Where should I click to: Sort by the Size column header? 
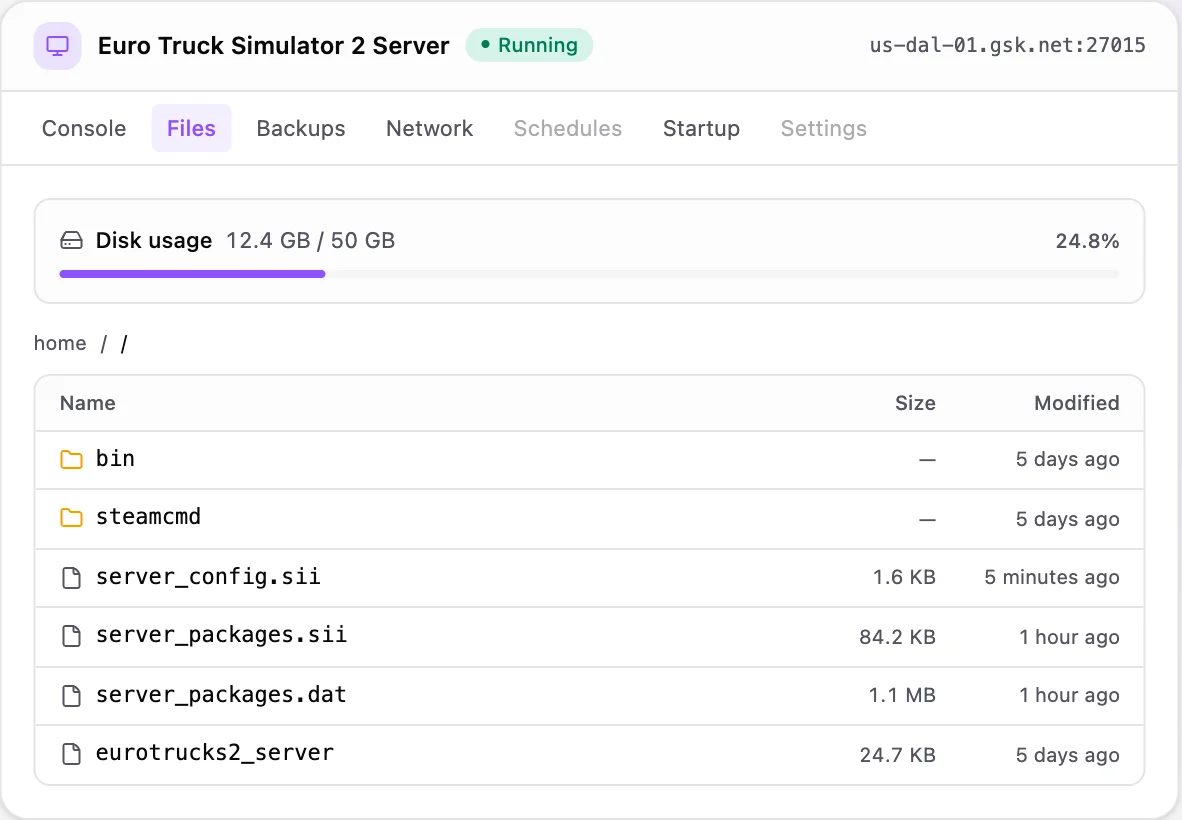click(915, 403)
